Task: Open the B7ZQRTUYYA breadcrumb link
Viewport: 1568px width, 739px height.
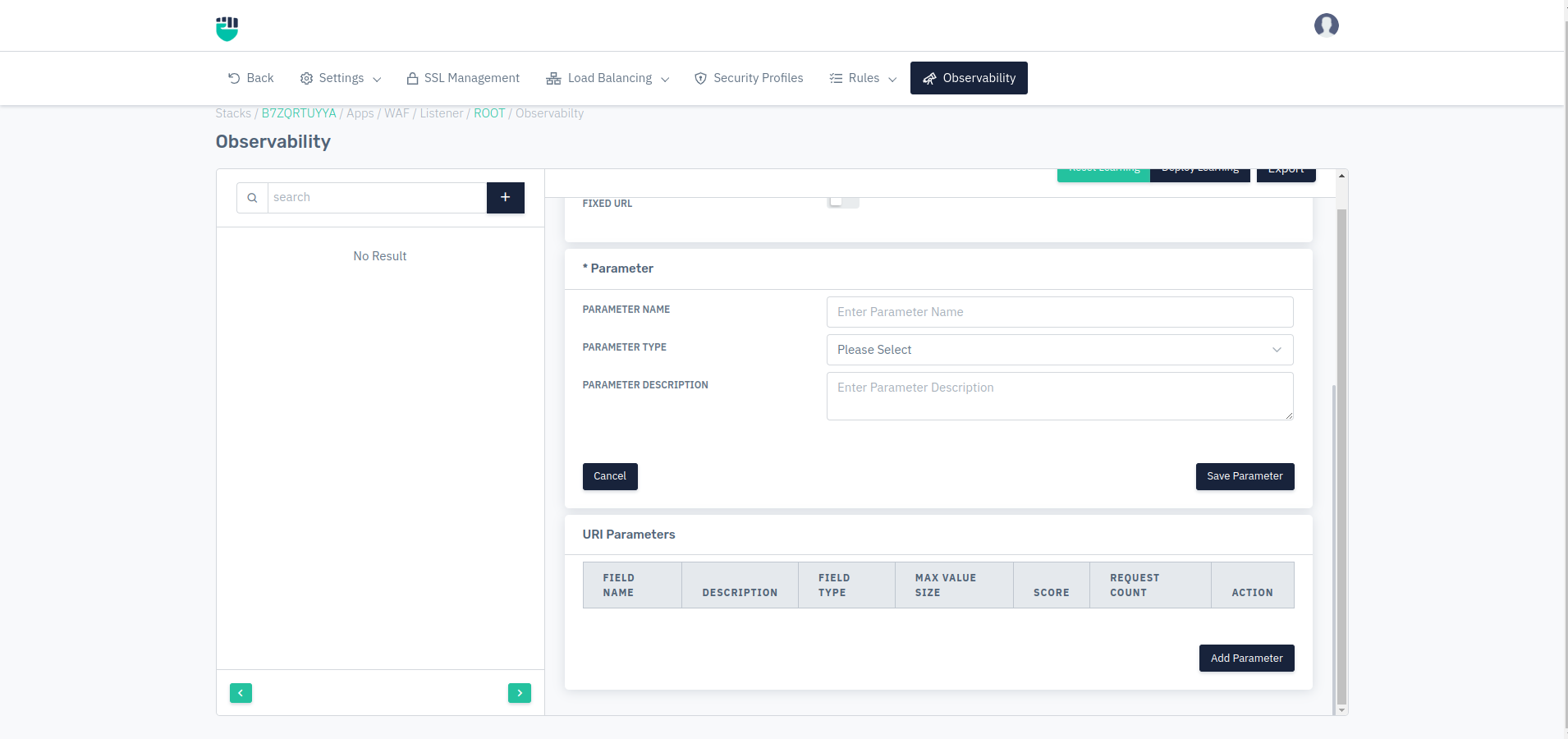Action: (x=299, y=113)
